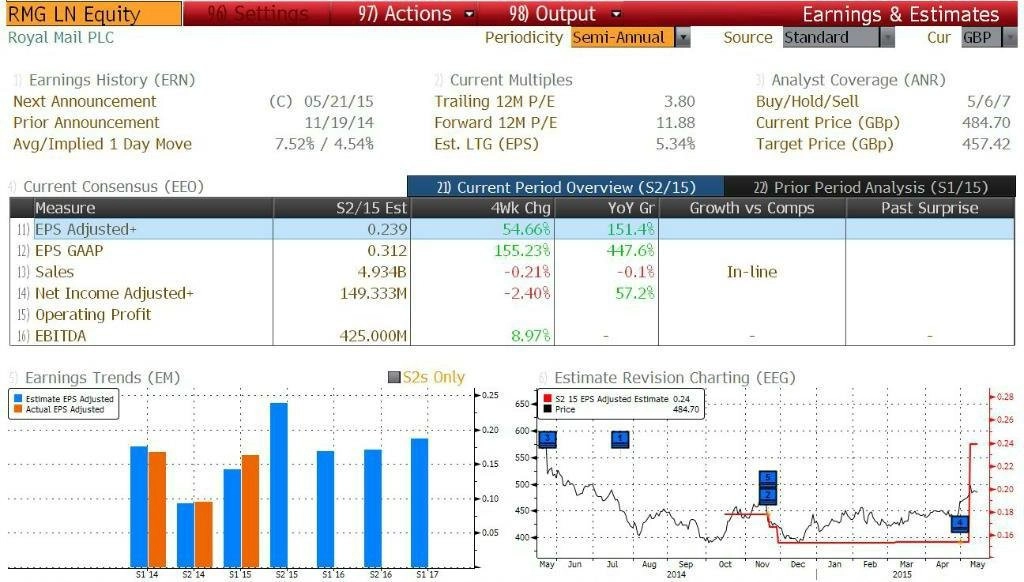Click the Growth vs Comps column header

tap(752, 208)
